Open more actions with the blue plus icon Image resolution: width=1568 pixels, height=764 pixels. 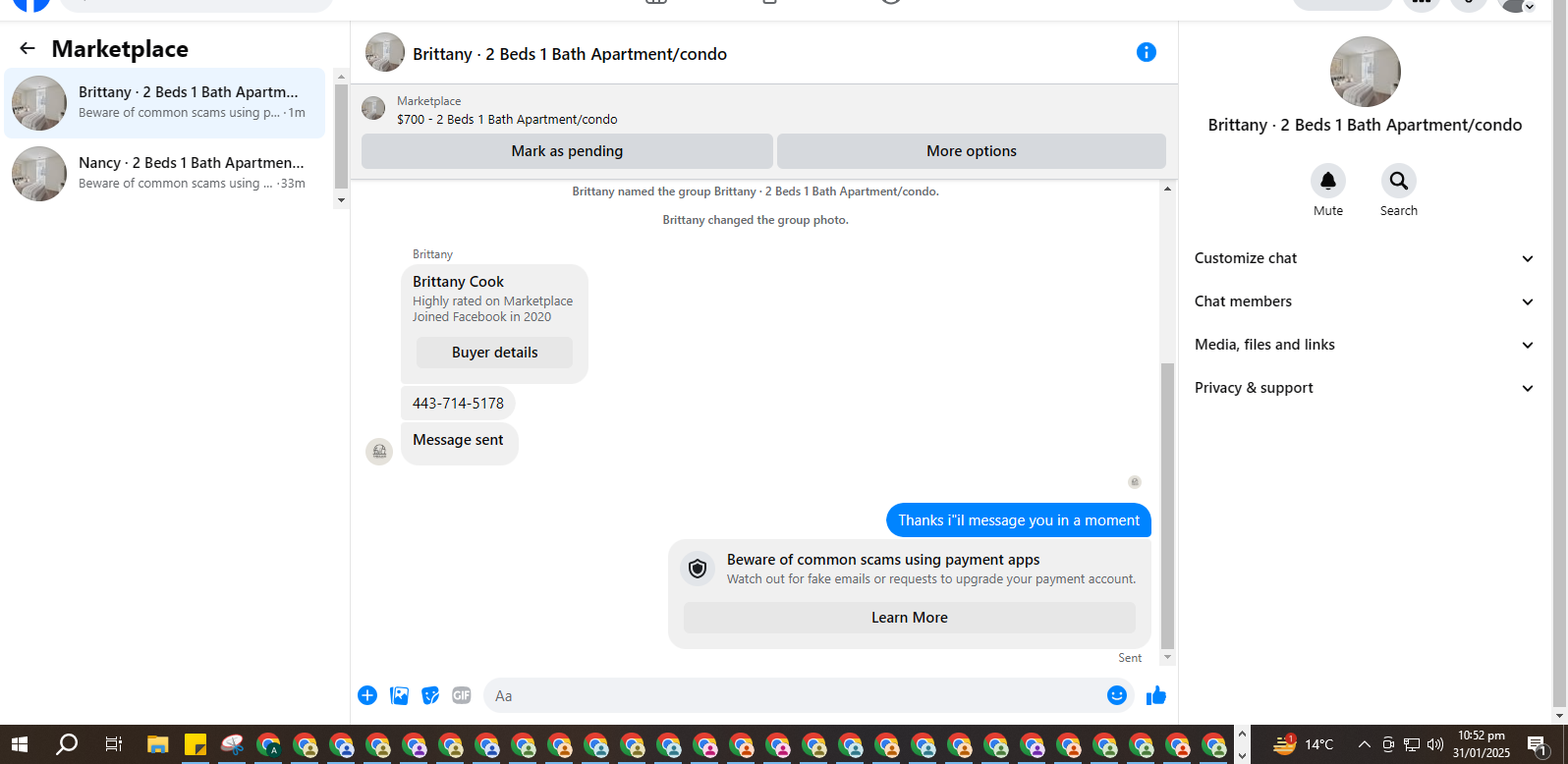point(367,695)
